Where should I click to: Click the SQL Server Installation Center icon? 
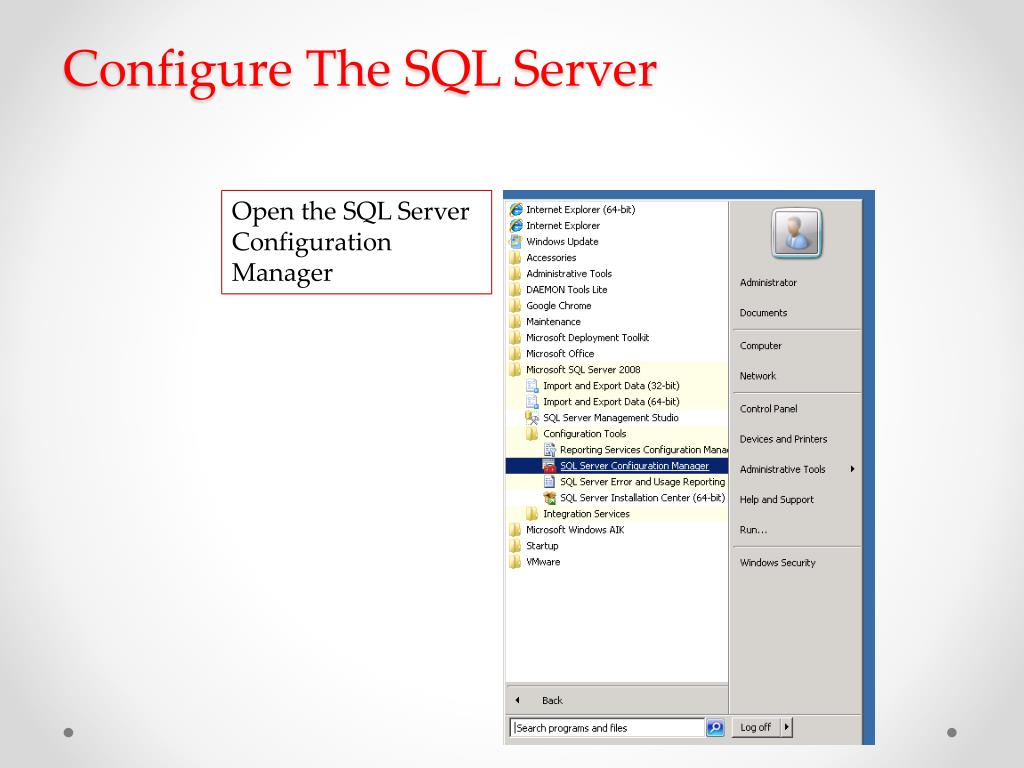[x=550, y=498]
